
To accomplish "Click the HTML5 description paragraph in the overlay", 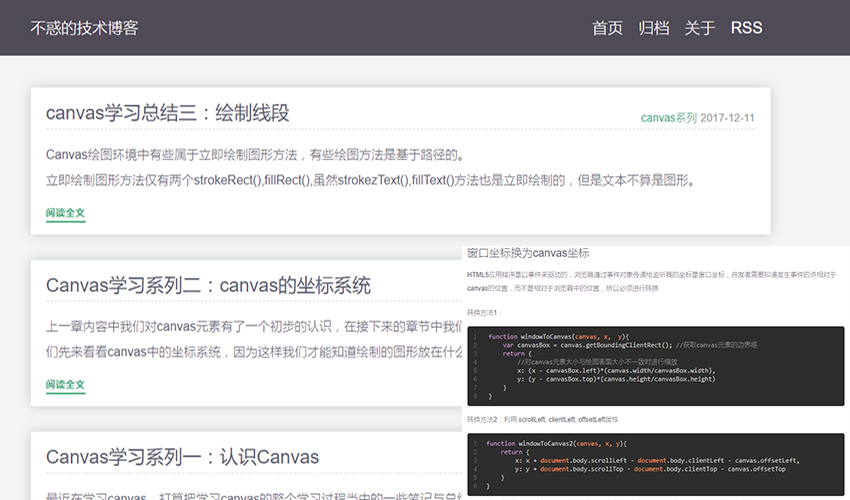I will (x=650, y=280).
